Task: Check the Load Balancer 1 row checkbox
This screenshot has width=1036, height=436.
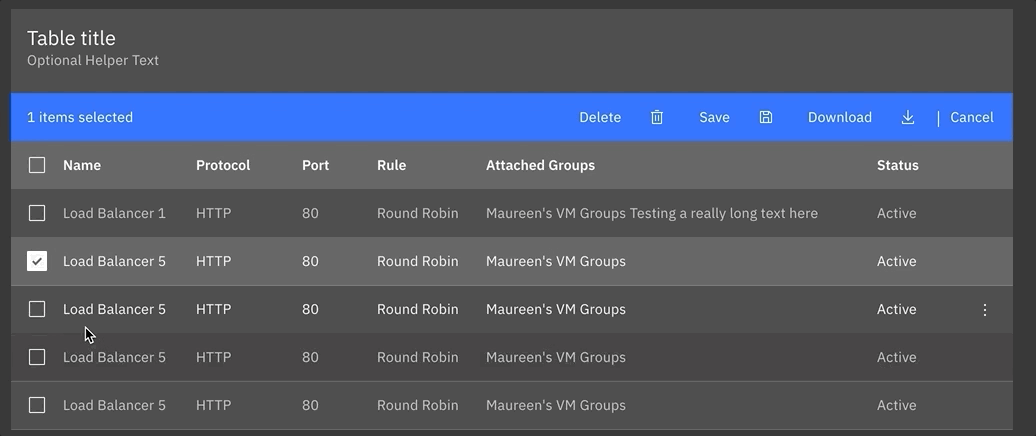Action: coord(37,213)
